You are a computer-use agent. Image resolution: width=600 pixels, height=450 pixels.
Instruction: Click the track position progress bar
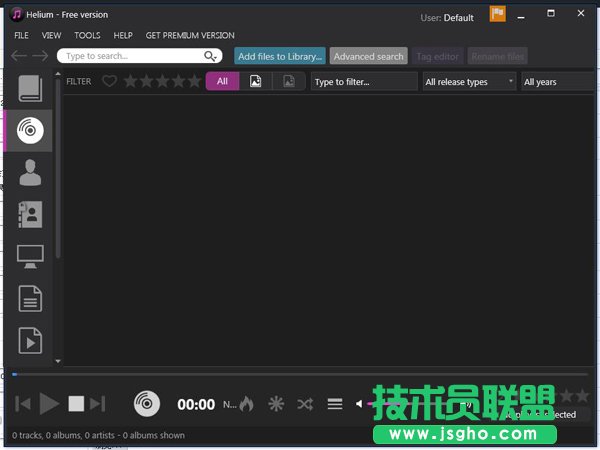point(300,374)
